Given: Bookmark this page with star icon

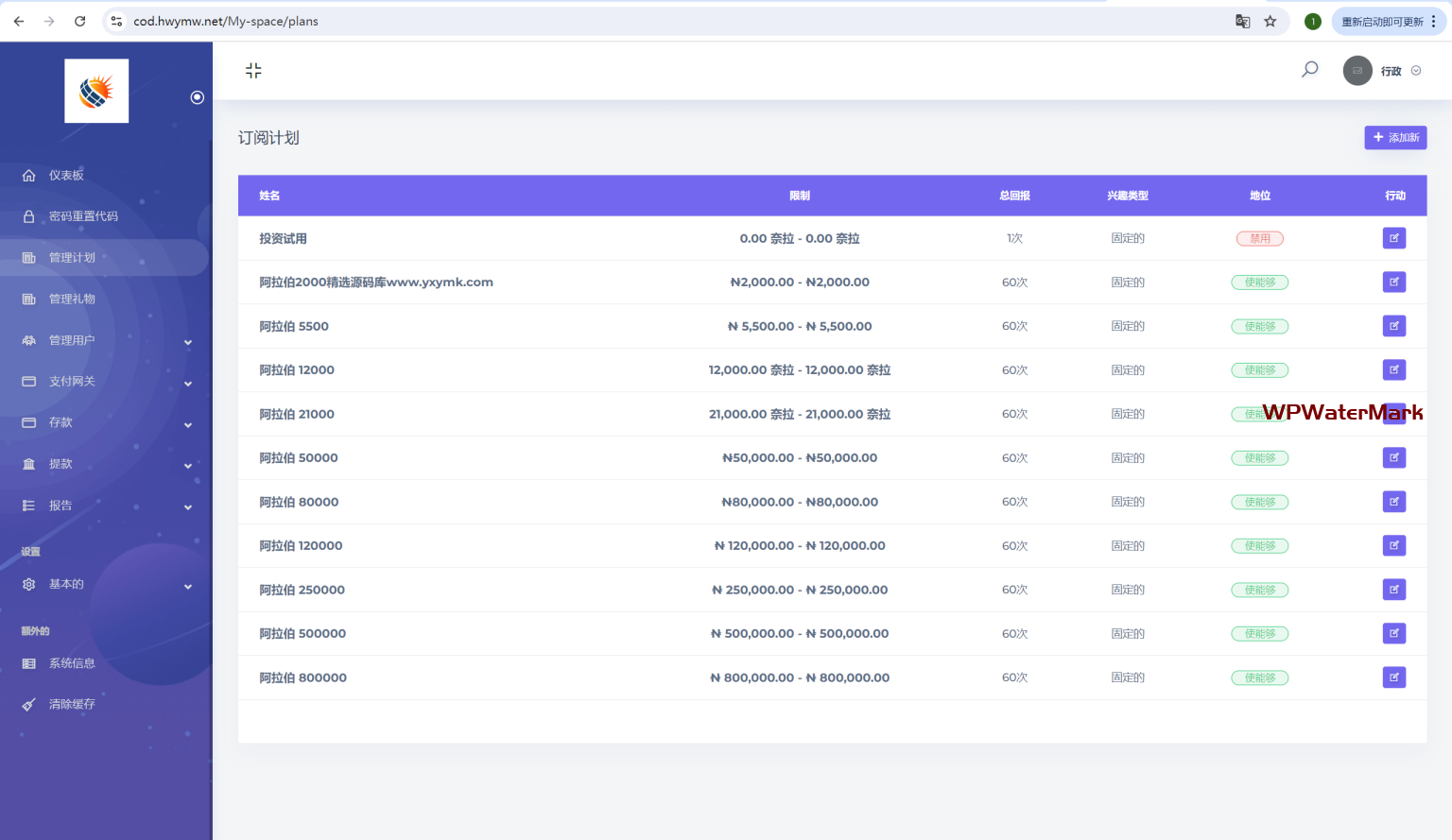Looking at the screenshot, I should [1270, 21].
